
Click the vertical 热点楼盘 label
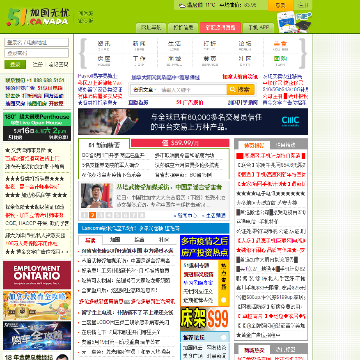224,276
